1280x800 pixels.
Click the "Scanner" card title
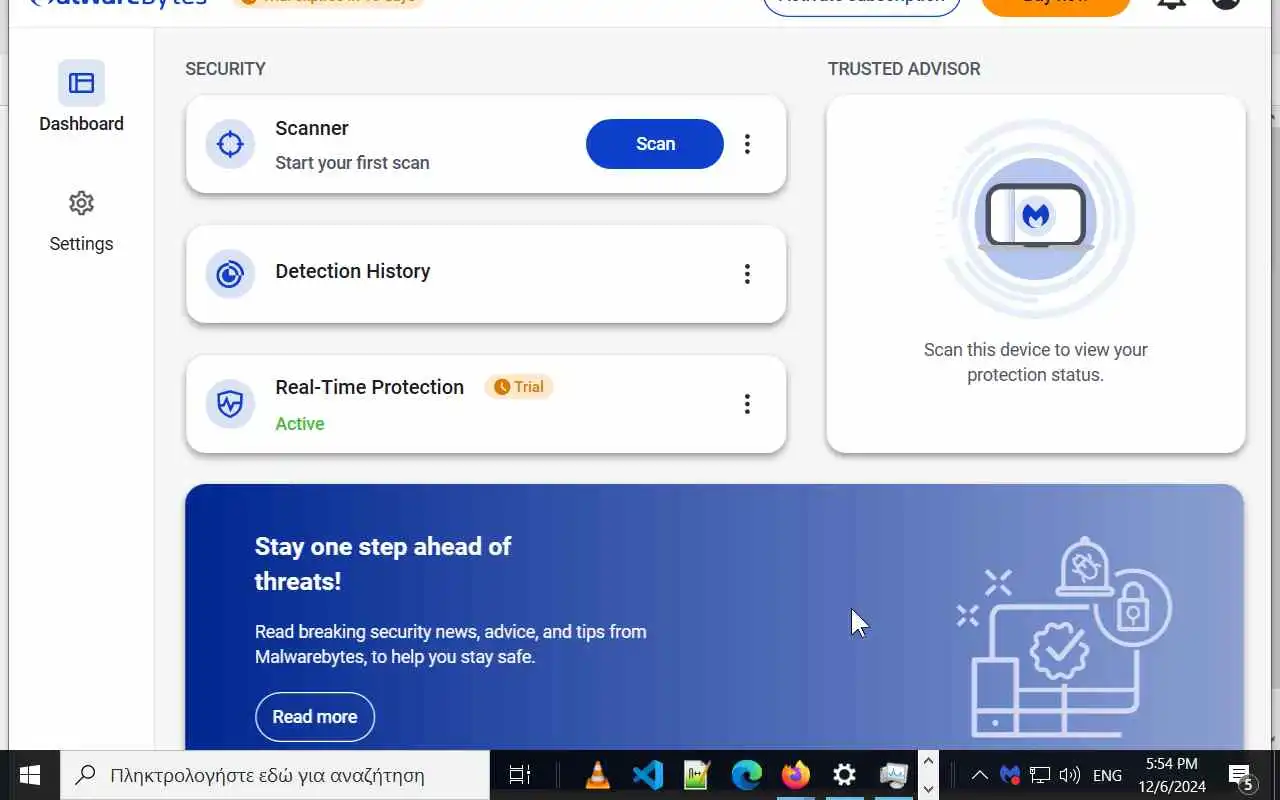(x=312, y=128)
